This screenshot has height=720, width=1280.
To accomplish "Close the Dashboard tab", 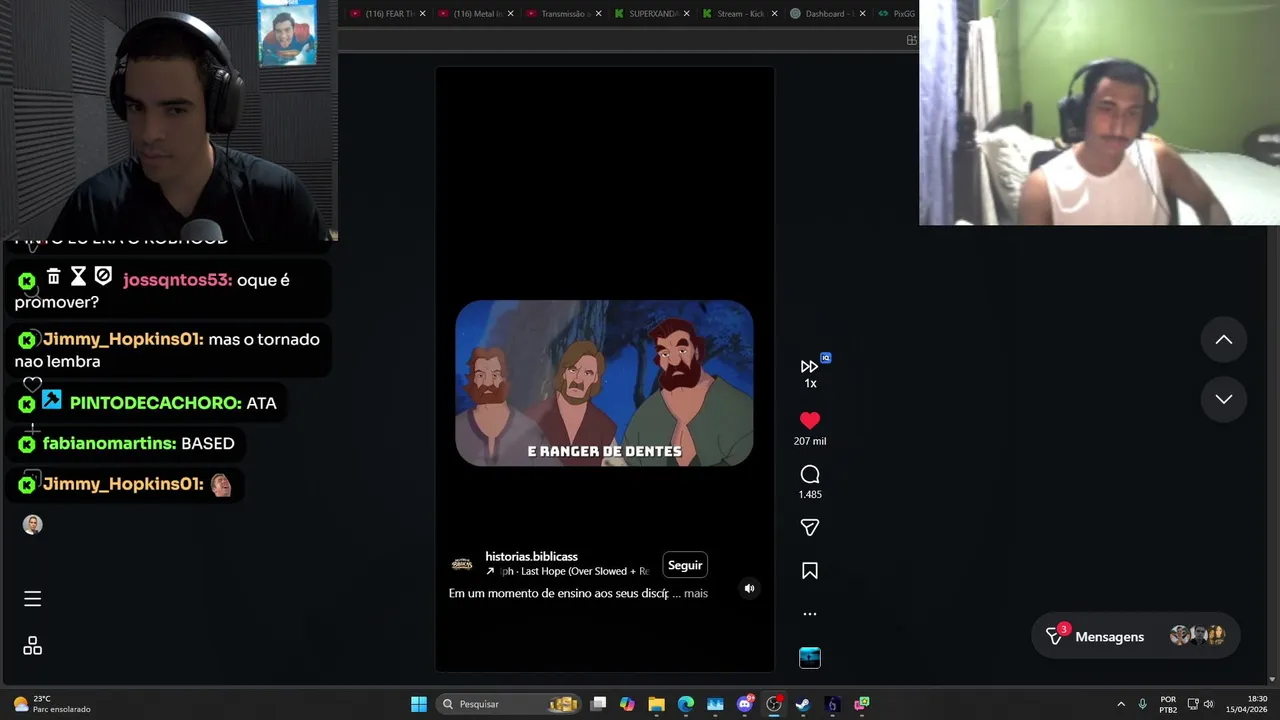I will click(x=861, y=14).
